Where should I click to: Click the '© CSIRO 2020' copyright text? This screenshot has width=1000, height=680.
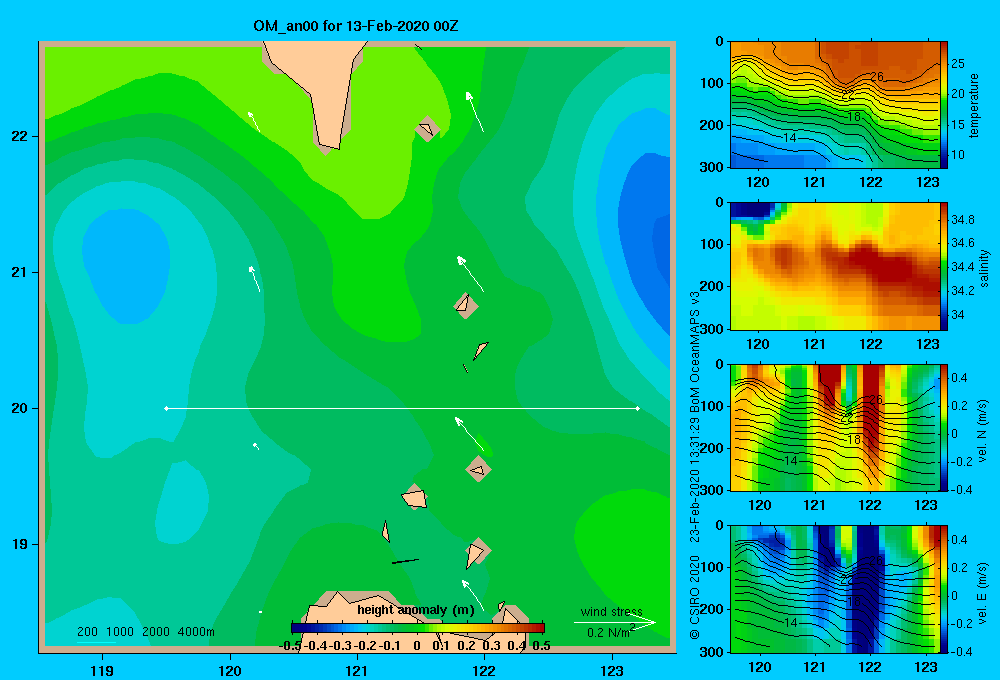pos(695,597)
